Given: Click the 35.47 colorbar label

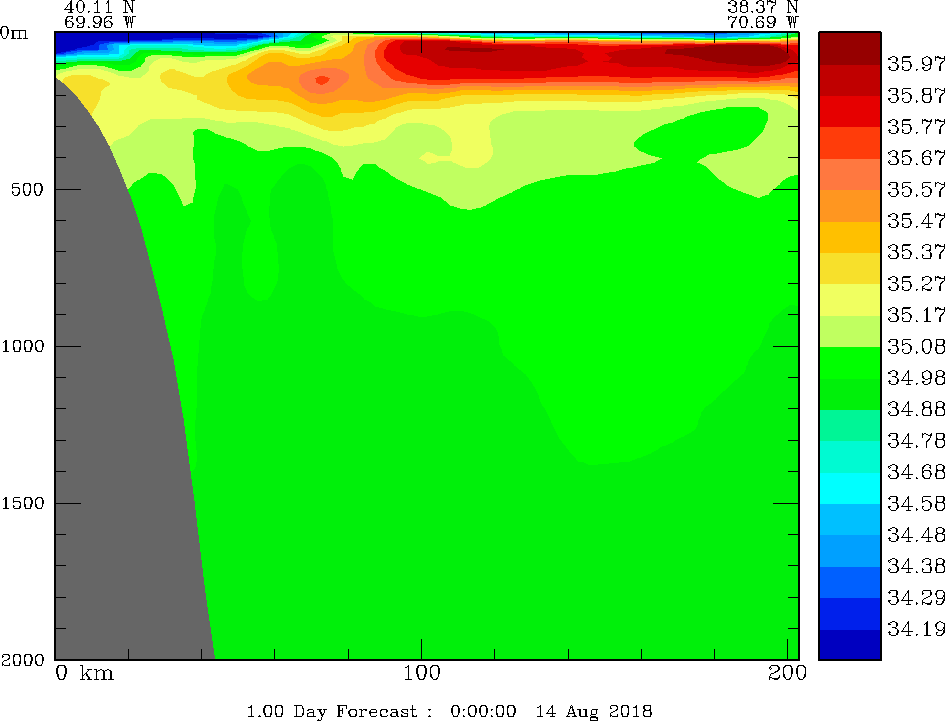Looking at the screenshot, I should [915, 221].
